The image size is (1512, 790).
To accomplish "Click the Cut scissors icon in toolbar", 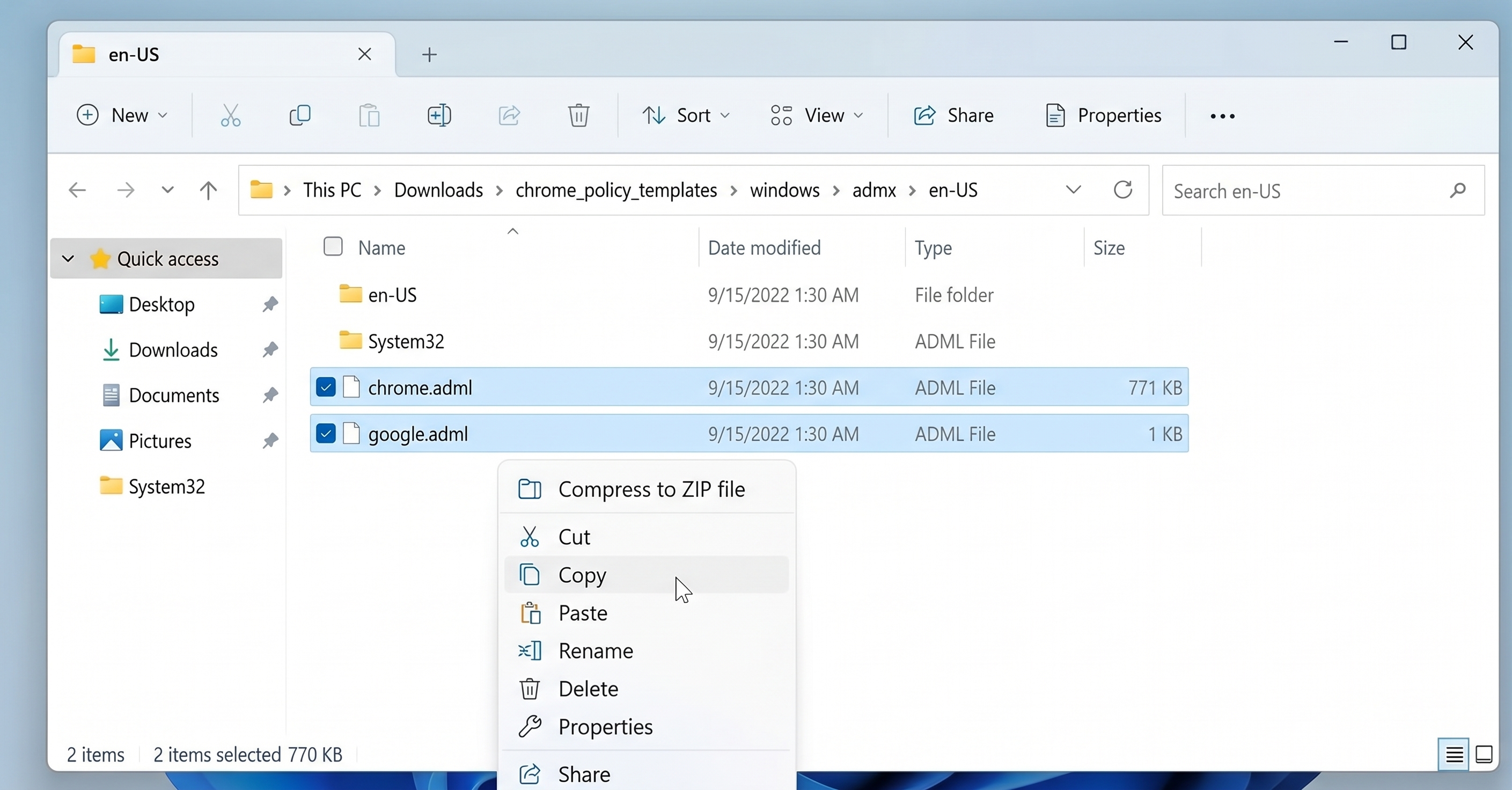I will [x=230, y=115].
